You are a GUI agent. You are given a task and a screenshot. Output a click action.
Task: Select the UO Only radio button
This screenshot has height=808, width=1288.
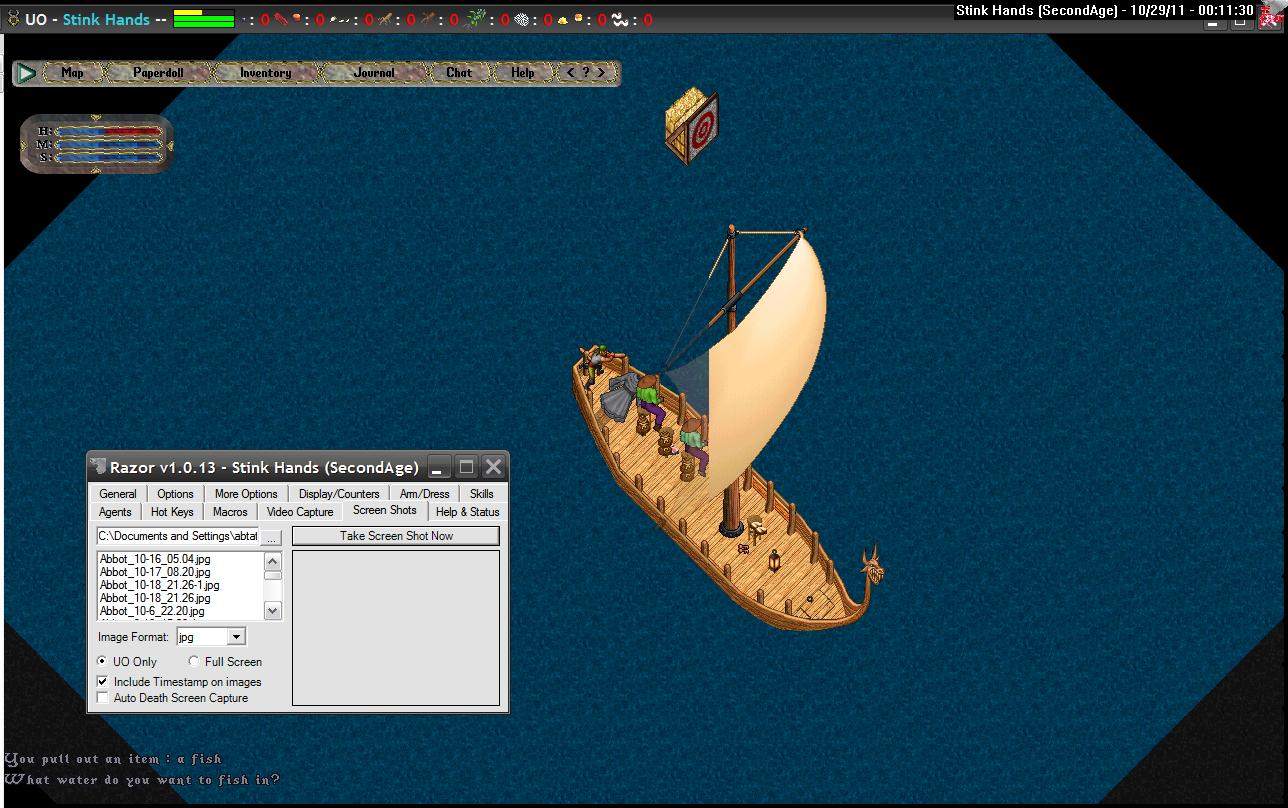103,661
